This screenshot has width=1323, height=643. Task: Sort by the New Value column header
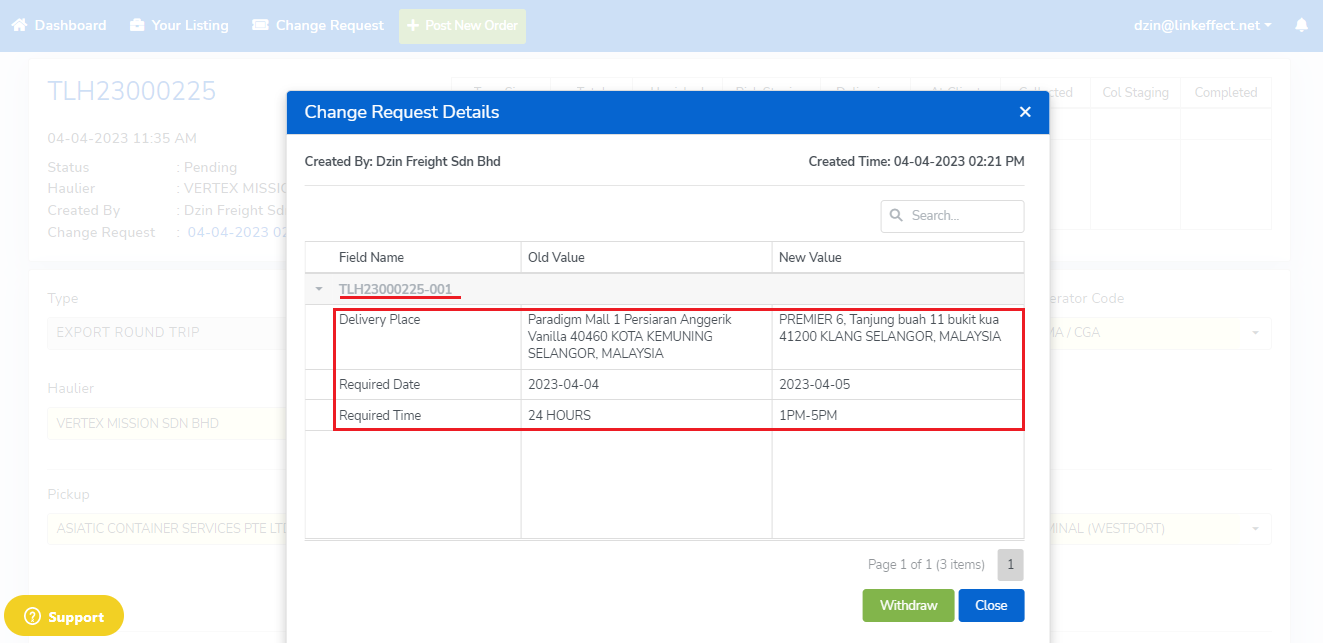[810, 258]
